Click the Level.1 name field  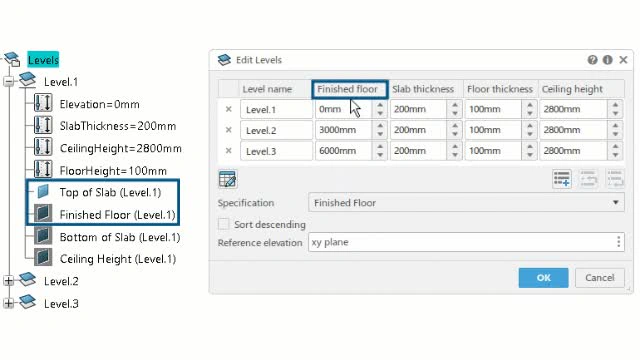click(276, 109)
